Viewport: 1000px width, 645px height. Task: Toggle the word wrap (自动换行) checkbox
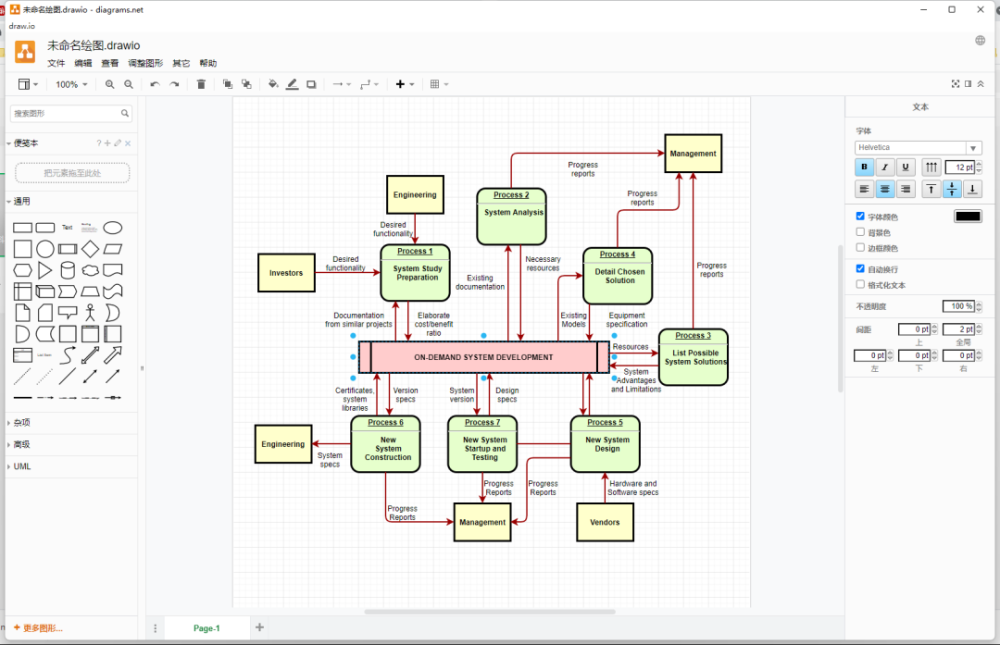860,269
